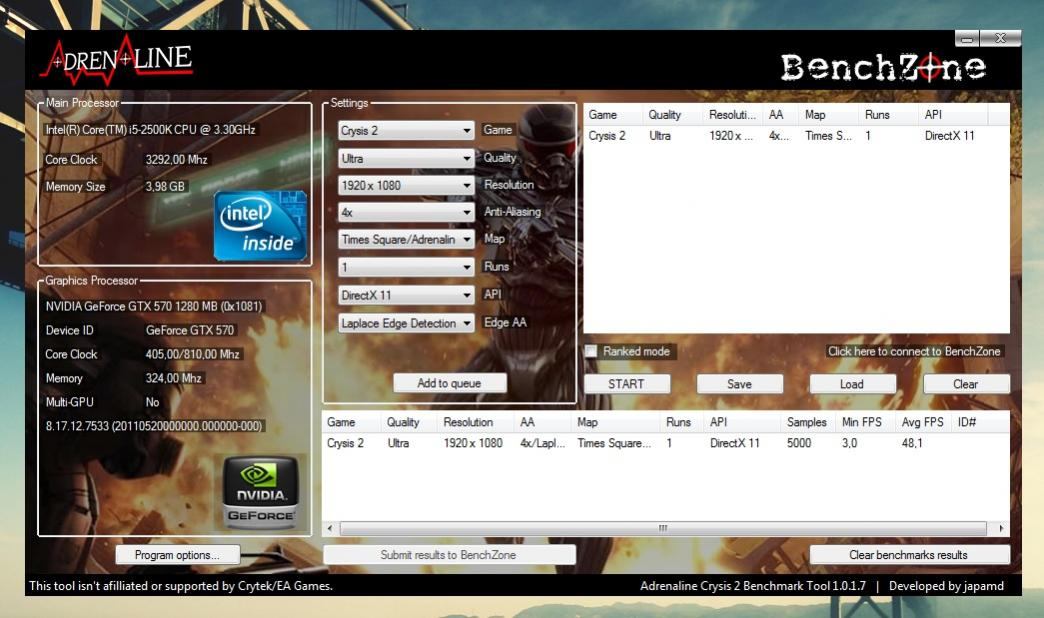Click NVIDIA GeForce GTX 570 1280 MB text

click(x=154, y=306)
